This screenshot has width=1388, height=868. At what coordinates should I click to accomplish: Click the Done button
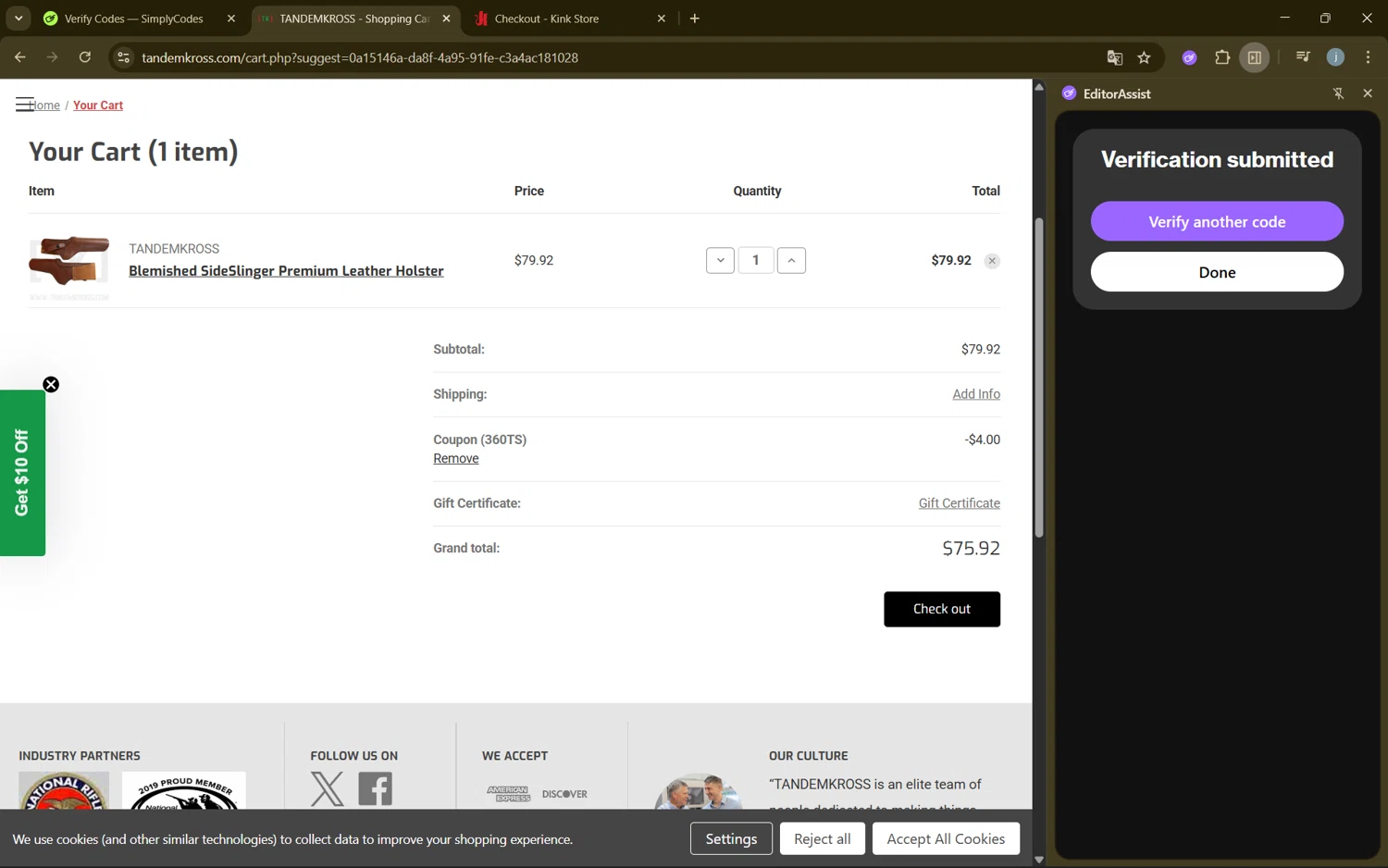[x=1217, y=272]
